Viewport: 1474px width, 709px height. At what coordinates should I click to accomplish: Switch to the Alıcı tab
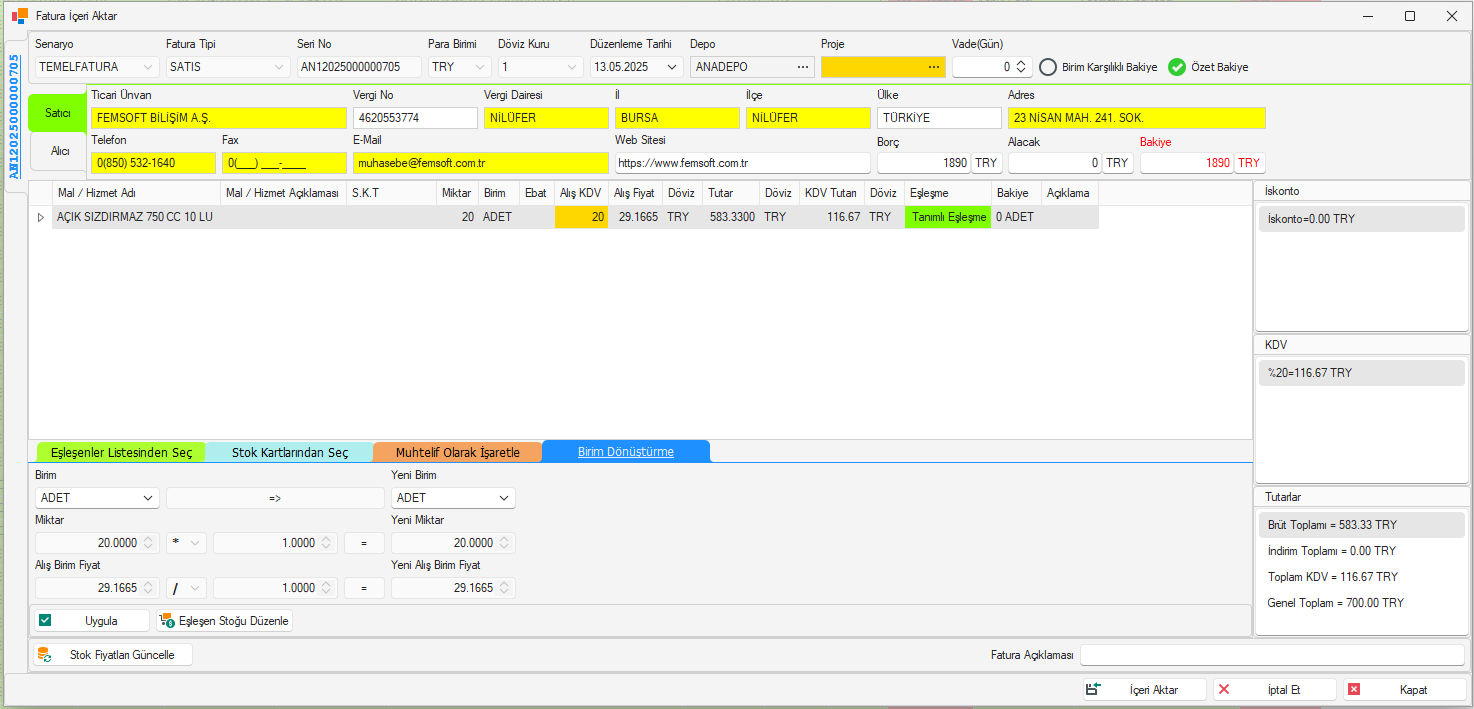point(60,151)
